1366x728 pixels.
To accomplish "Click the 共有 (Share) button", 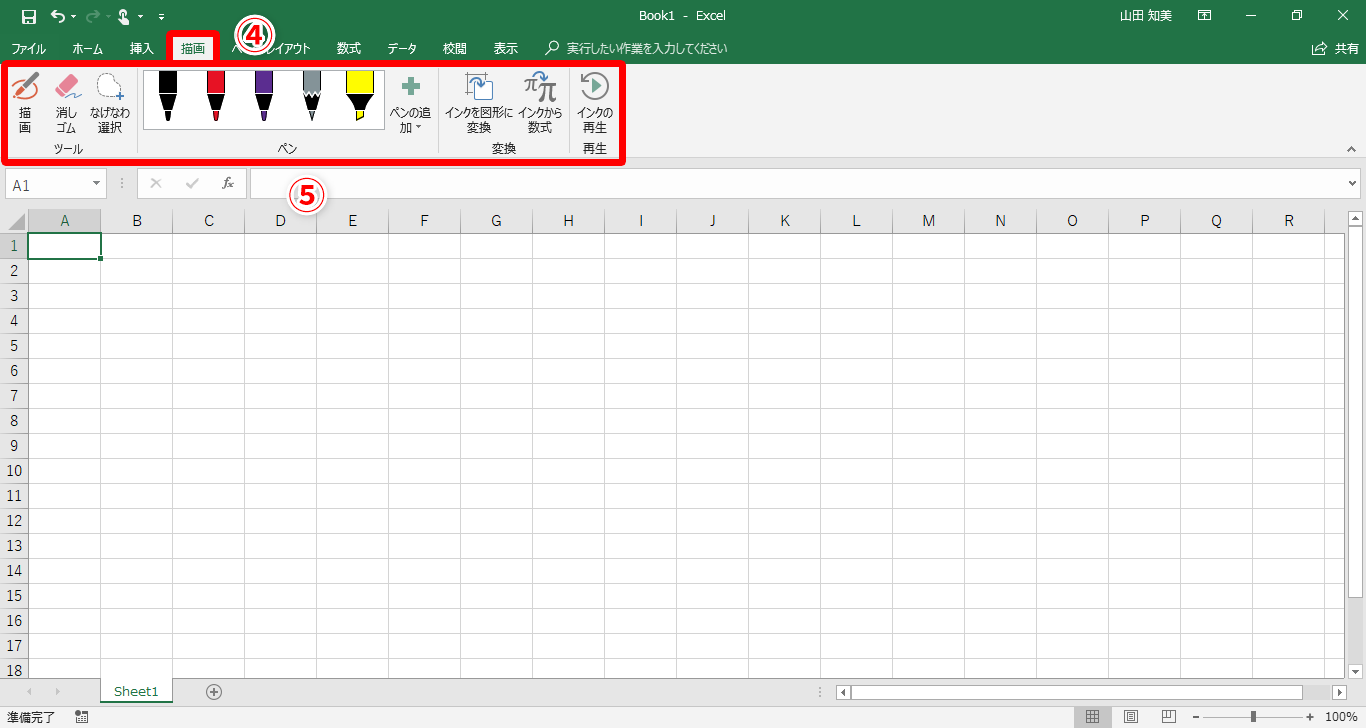I will point(1335,48).
